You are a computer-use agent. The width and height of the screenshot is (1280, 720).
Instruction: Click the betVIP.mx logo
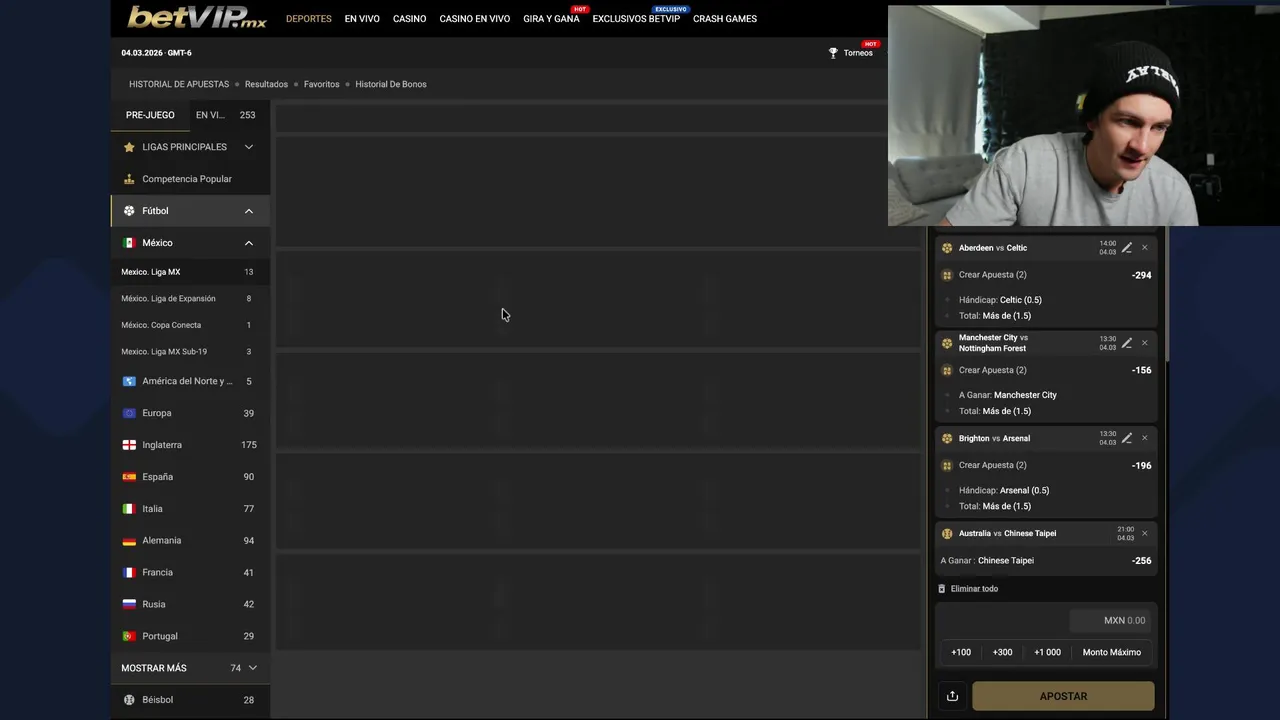(197, 17)
